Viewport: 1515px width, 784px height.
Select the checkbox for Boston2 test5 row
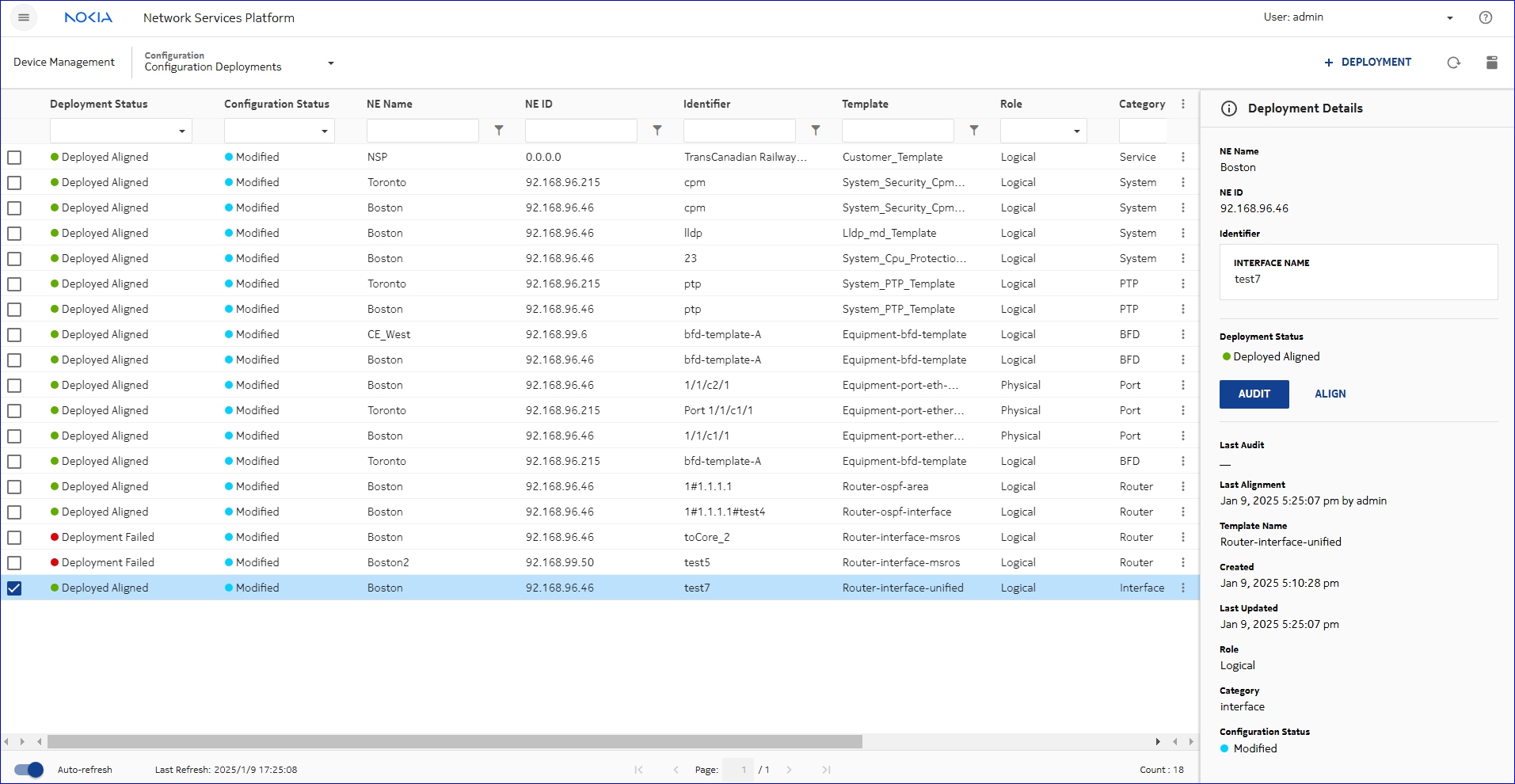(14, 563)
